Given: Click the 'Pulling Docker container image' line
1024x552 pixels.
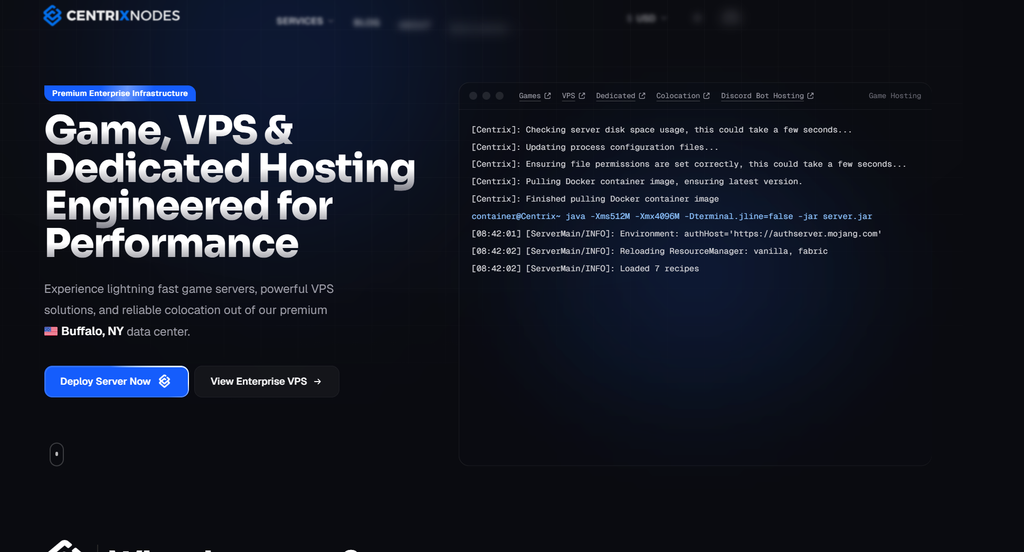Looking at the screenshot, I should (637, 182).
